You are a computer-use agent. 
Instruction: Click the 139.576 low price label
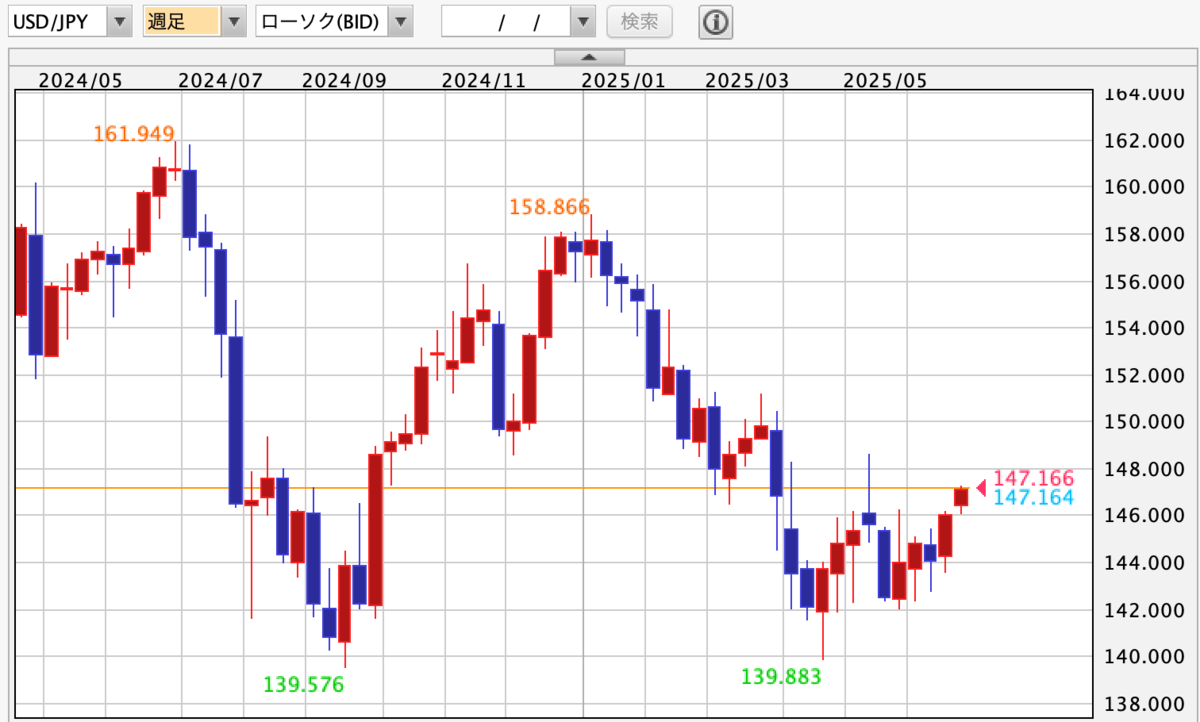(x=304, y=685)
